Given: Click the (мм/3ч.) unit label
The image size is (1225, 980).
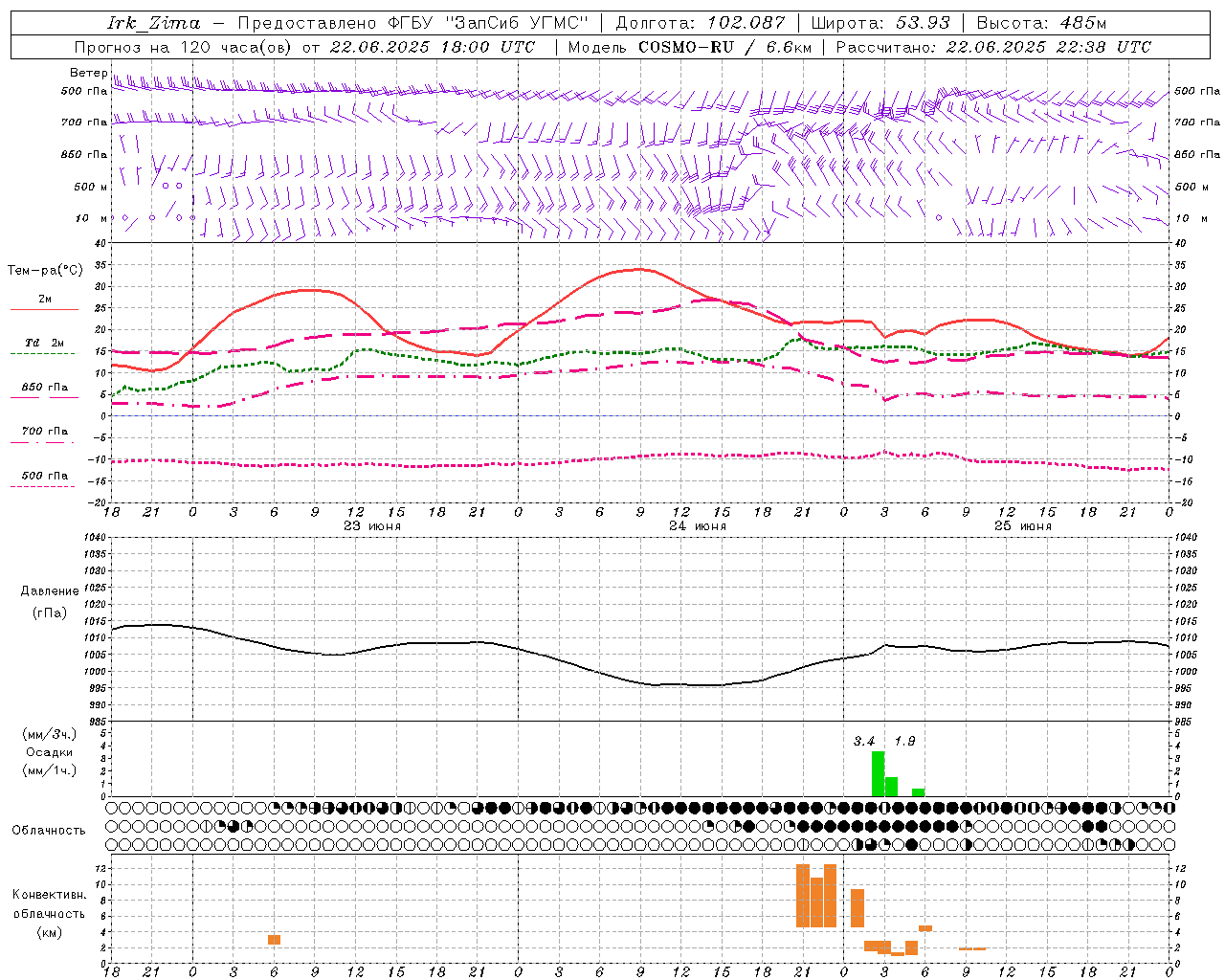Looking at the screenshot, I should pyautogui.click(x=50, y=734).
